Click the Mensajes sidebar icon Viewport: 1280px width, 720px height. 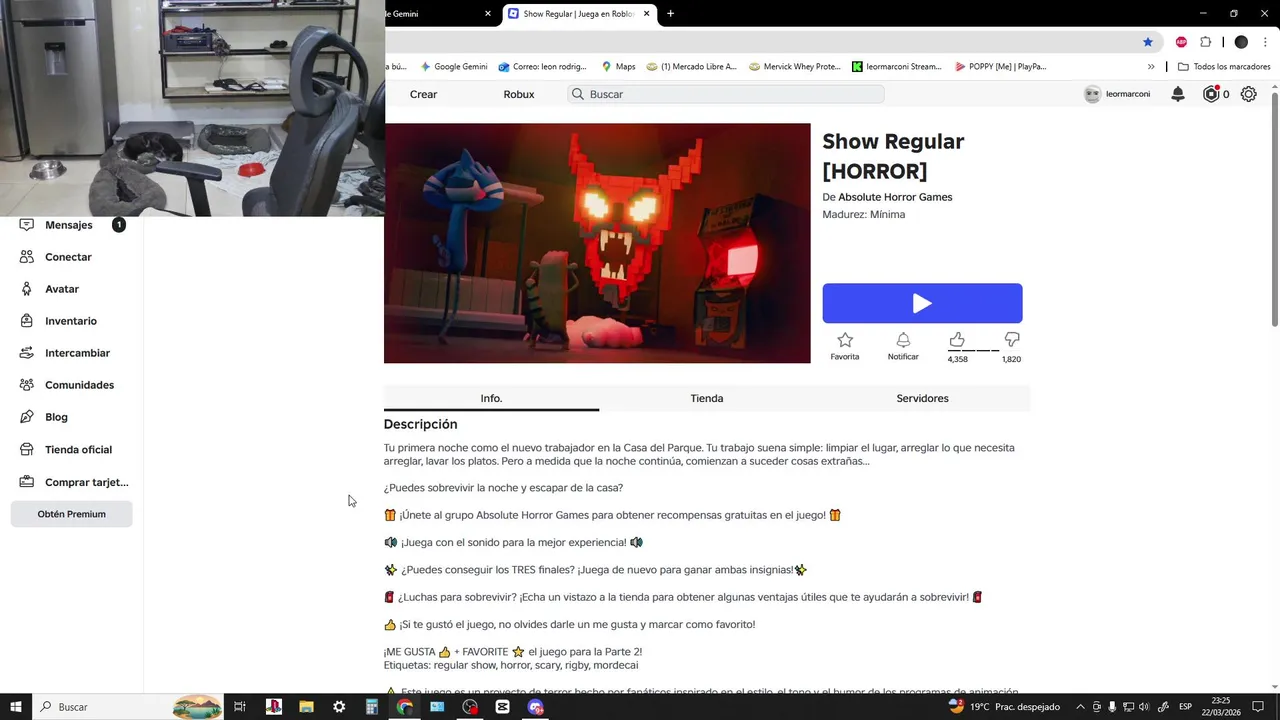(26, 225)
